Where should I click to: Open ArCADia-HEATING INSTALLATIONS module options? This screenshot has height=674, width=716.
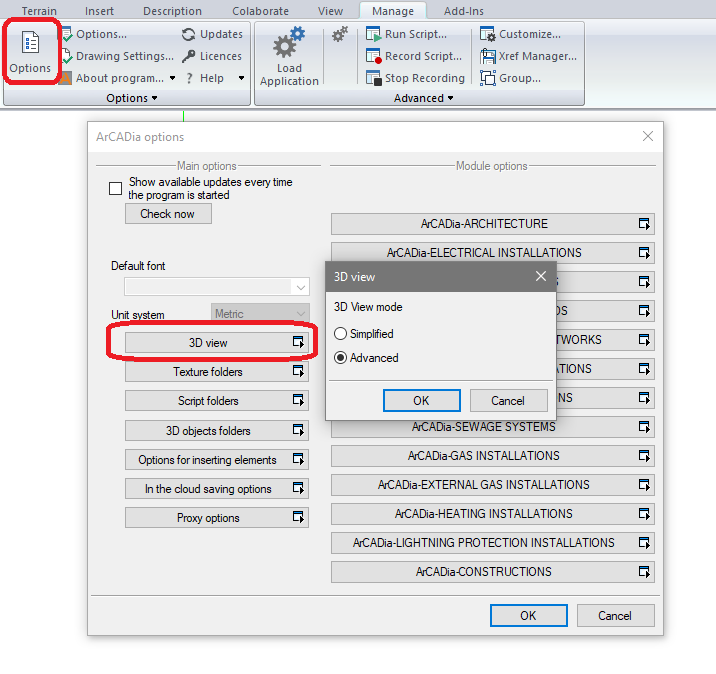coord(492,514)
